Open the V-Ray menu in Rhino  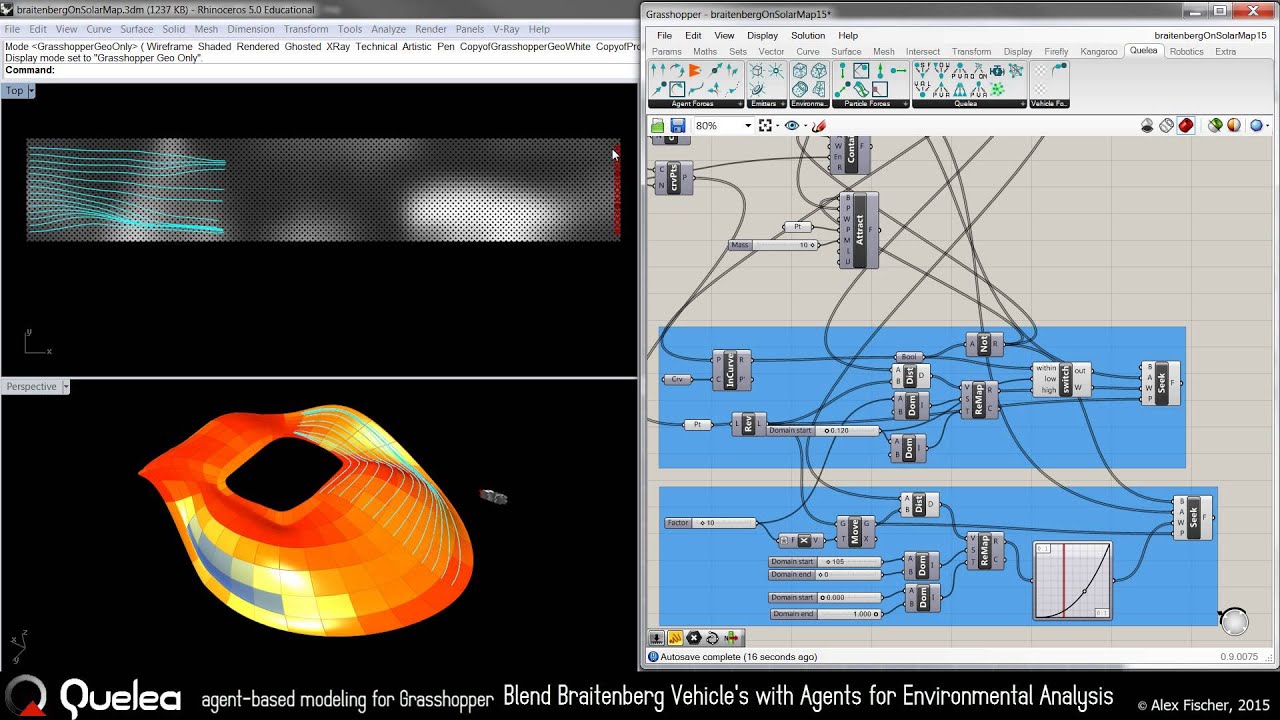pos(507,29)
